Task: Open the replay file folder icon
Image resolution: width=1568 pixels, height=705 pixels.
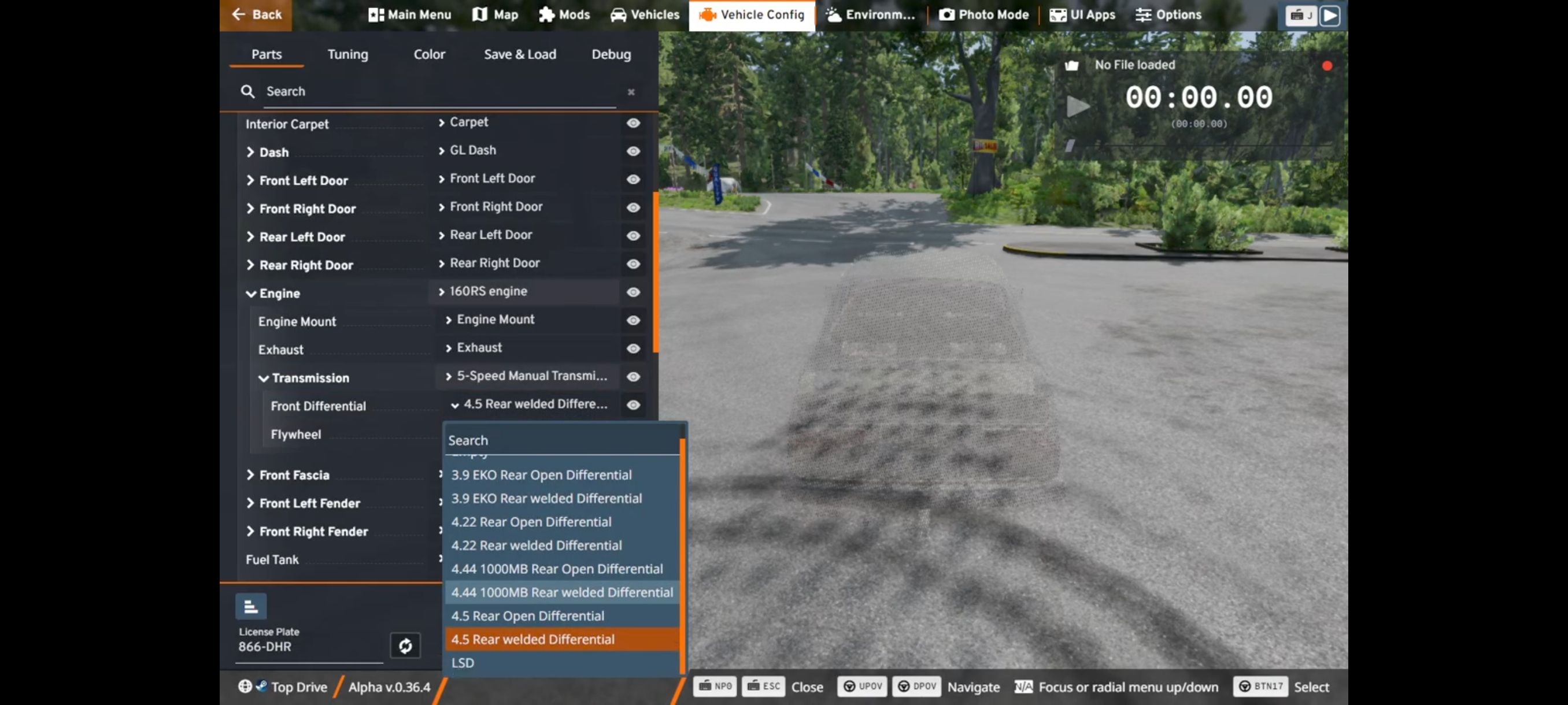Action: (1071, 65)
